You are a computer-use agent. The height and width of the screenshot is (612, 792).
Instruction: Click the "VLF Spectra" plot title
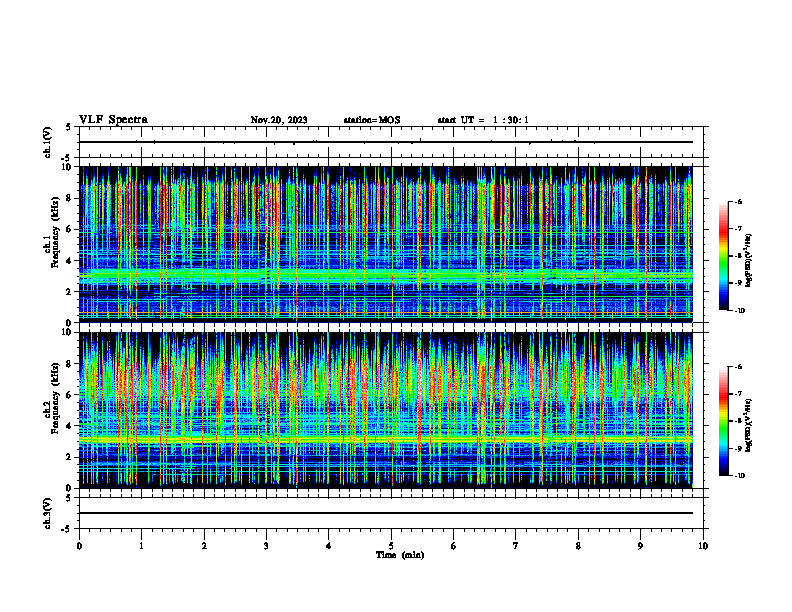113,120
